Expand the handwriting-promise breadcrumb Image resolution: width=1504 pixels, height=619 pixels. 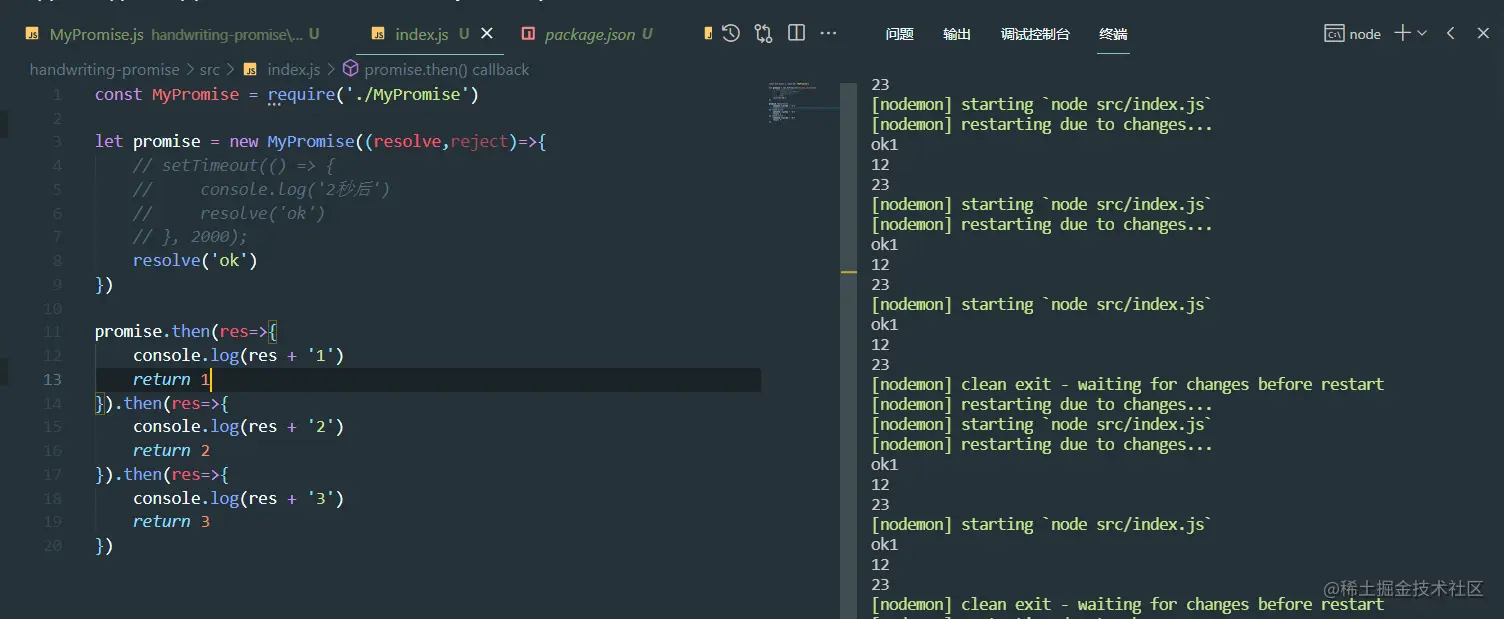(104, 69)
